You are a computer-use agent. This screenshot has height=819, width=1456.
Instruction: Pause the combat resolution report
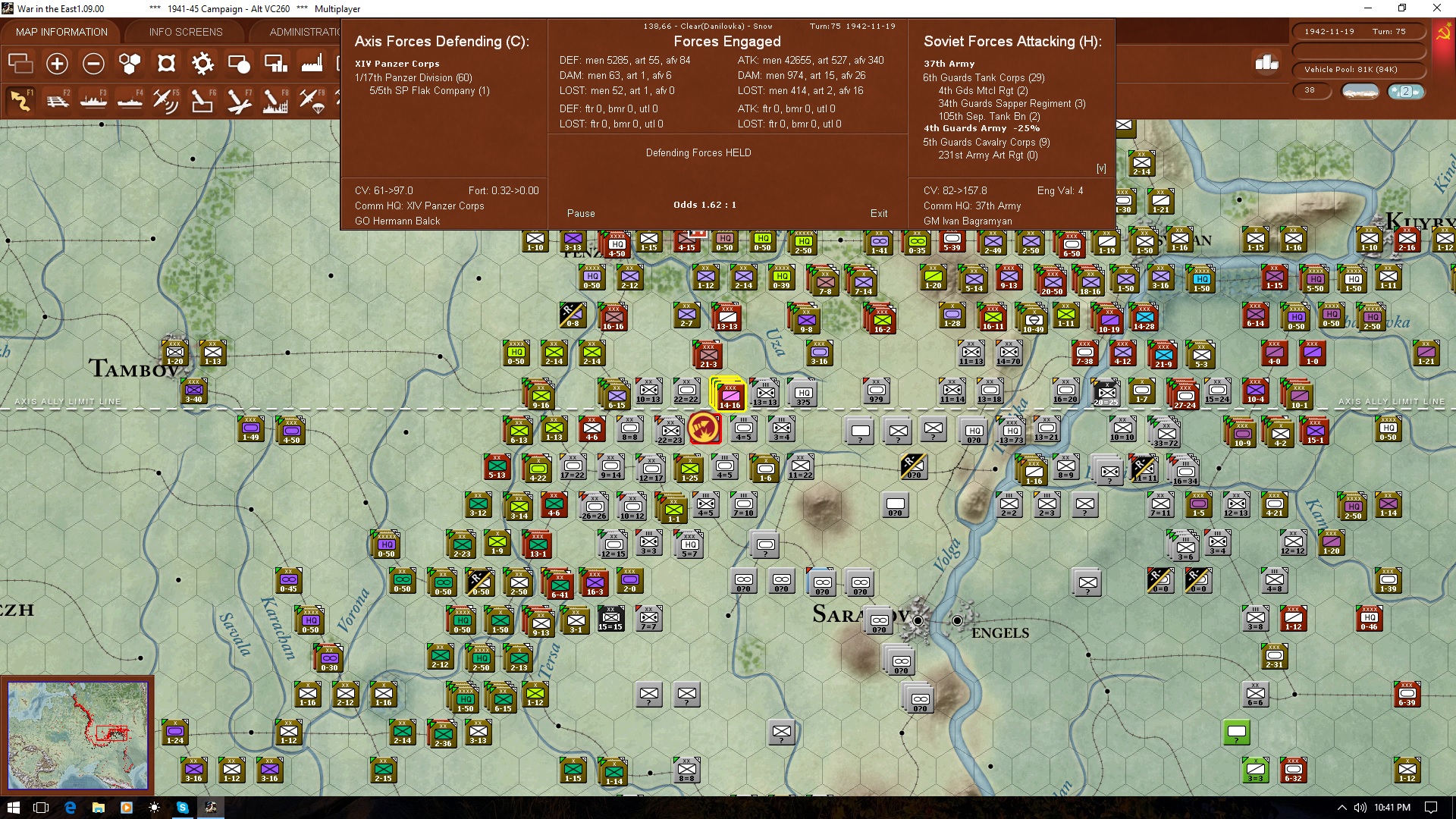pos(581,214)
